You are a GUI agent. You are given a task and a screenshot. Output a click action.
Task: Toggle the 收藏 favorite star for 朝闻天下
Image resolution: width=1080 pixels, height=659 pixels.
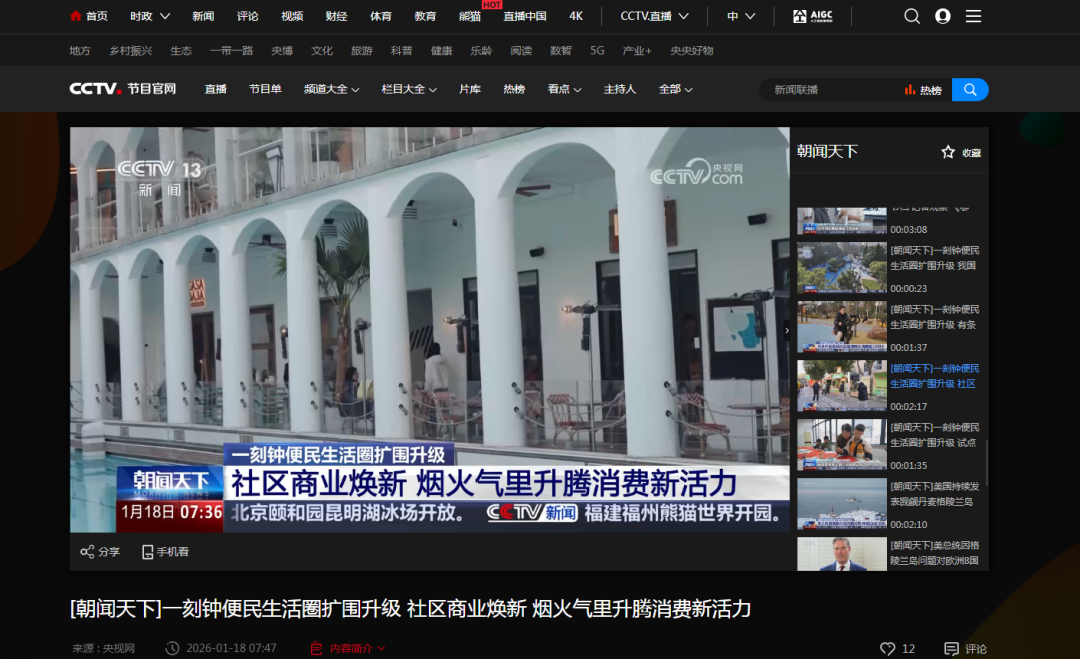point(947,152)
